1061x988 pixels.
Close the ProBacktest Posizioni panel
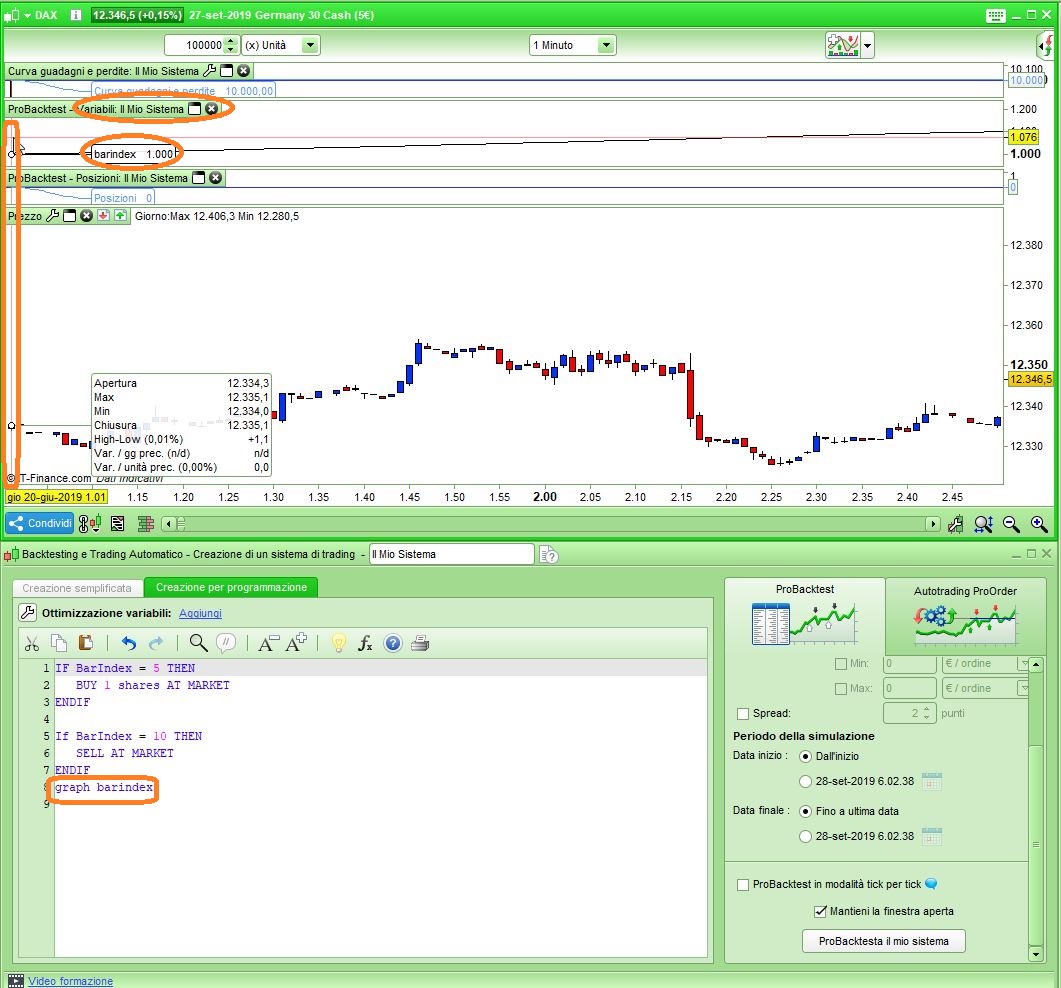click(215, 177)
